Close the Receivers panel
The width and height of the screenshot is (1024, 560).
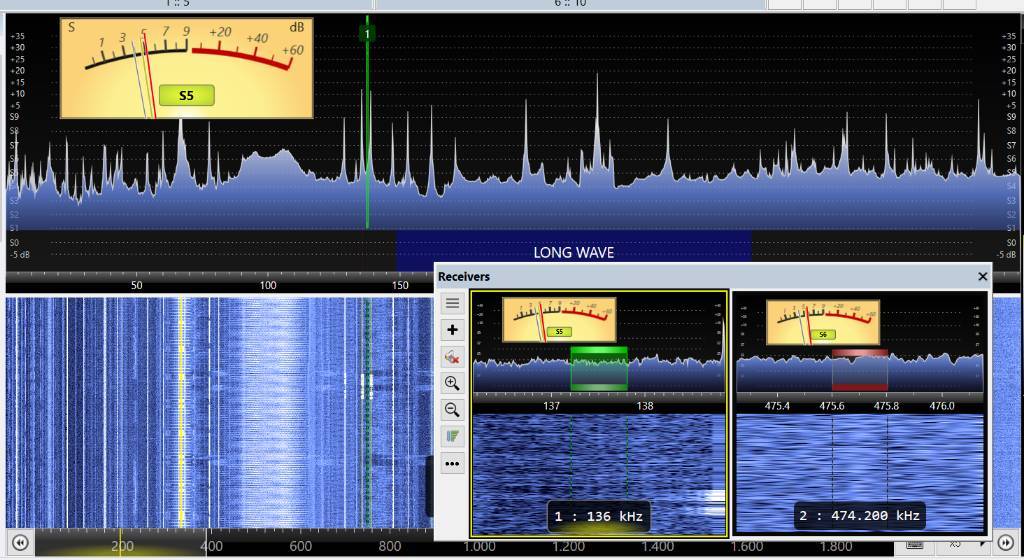982,277
